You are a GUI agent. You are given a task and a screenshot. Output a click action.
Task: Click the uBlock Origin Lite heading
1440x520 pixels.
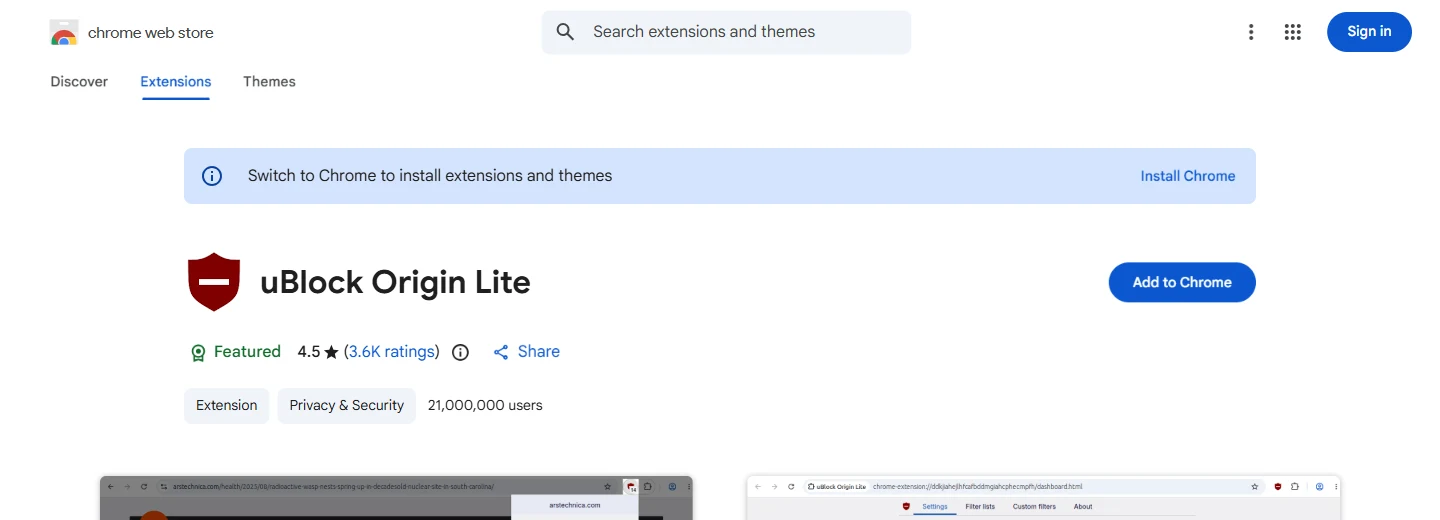pos(395,283)
